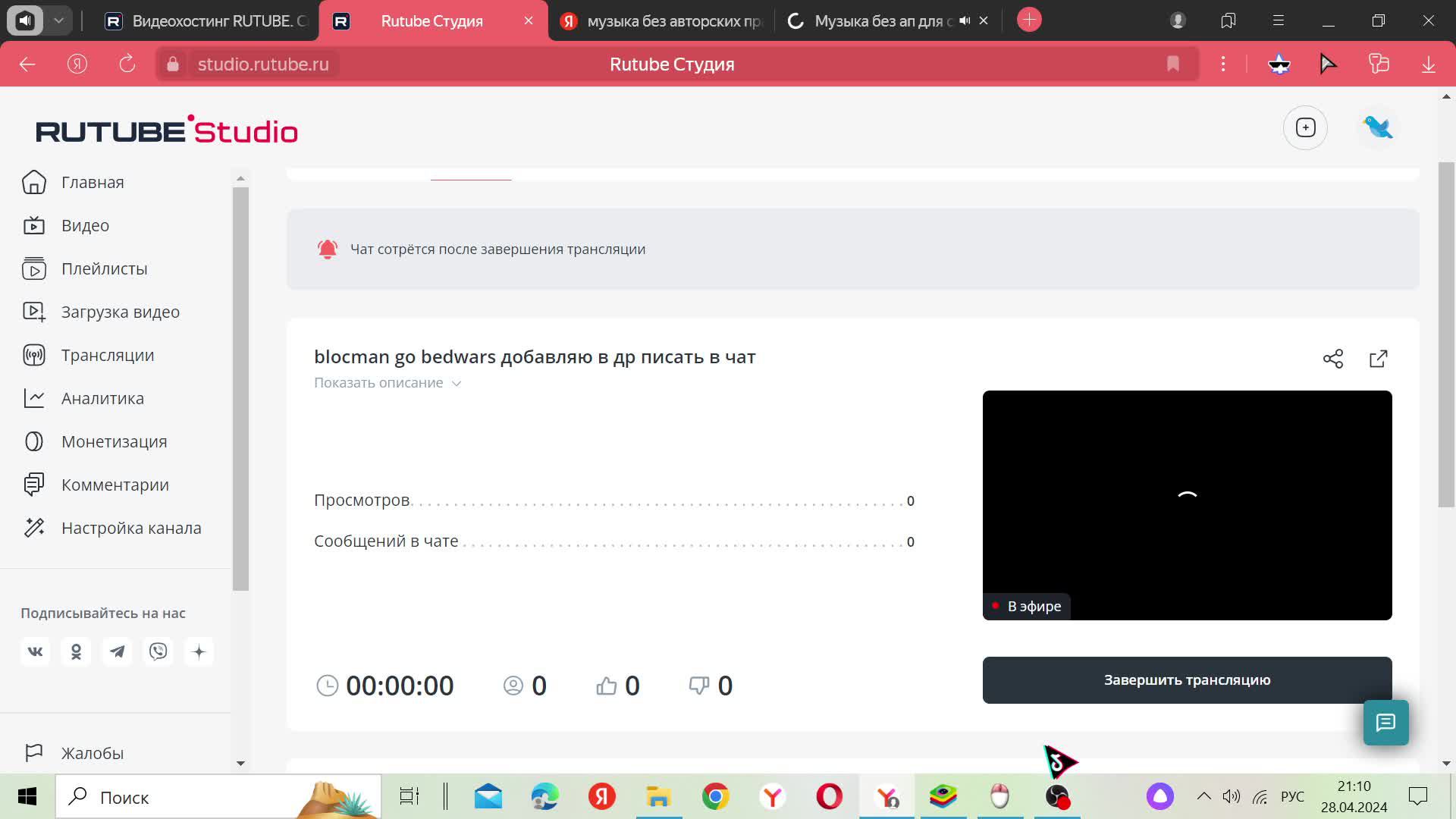Open the browser tab-list dropdown arrow
The height and width of the screenshot is (819, 1456).
pos(58,20)
